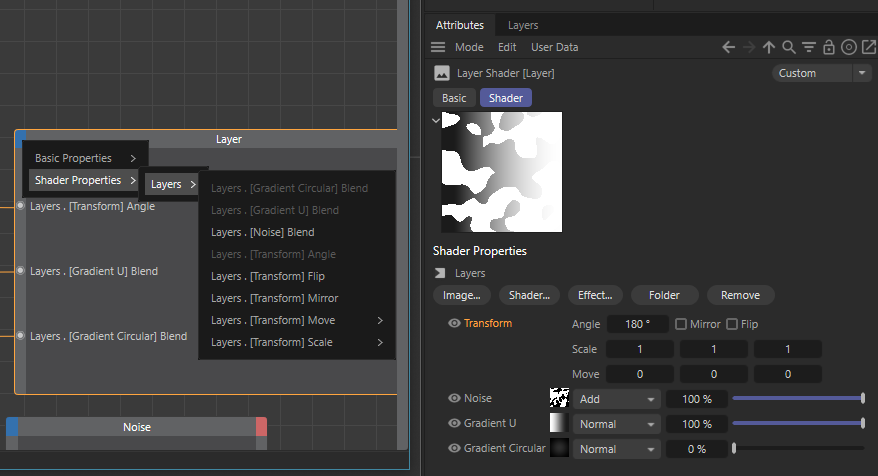The height and width of the screenshot is (476, 878).
Task: Open the Noise blend mode dropdown (Add)
Action: (617, 399)
